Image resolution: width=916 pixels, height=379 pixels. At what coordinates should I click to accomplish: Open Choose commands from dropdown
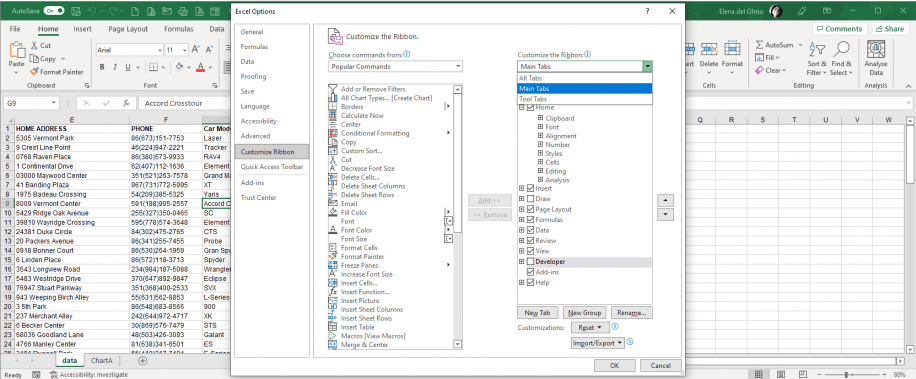coord(395,67)
